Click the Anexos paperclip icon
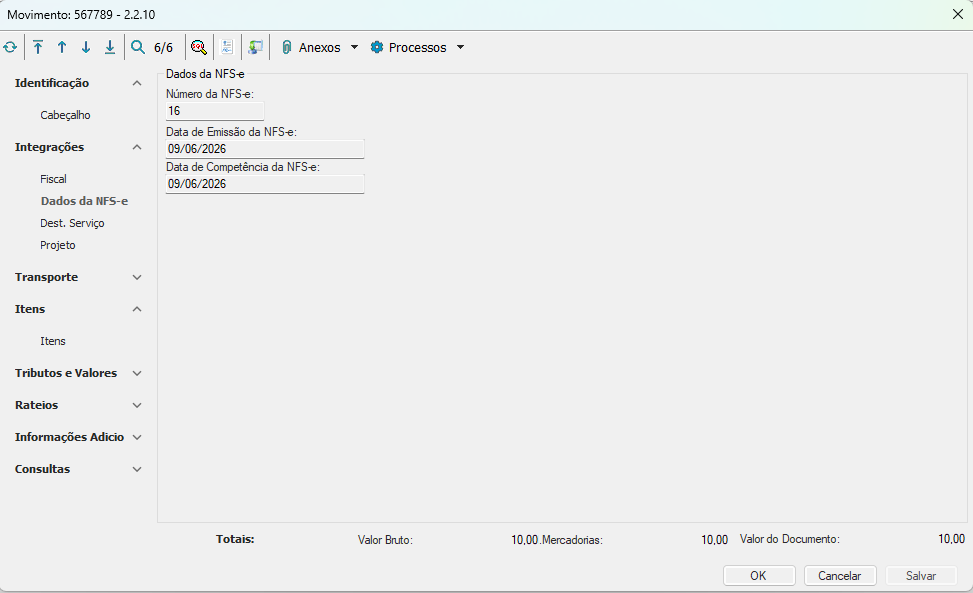Viewport: 973px width, 593px height. coord(287,47)
